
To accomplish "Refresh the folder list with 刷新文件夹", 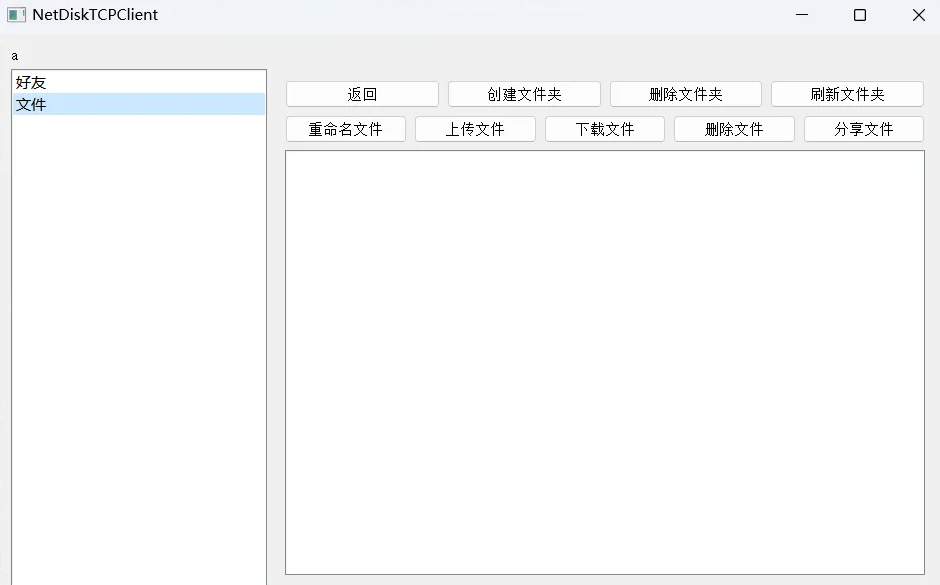I will (x=847, y=94).
